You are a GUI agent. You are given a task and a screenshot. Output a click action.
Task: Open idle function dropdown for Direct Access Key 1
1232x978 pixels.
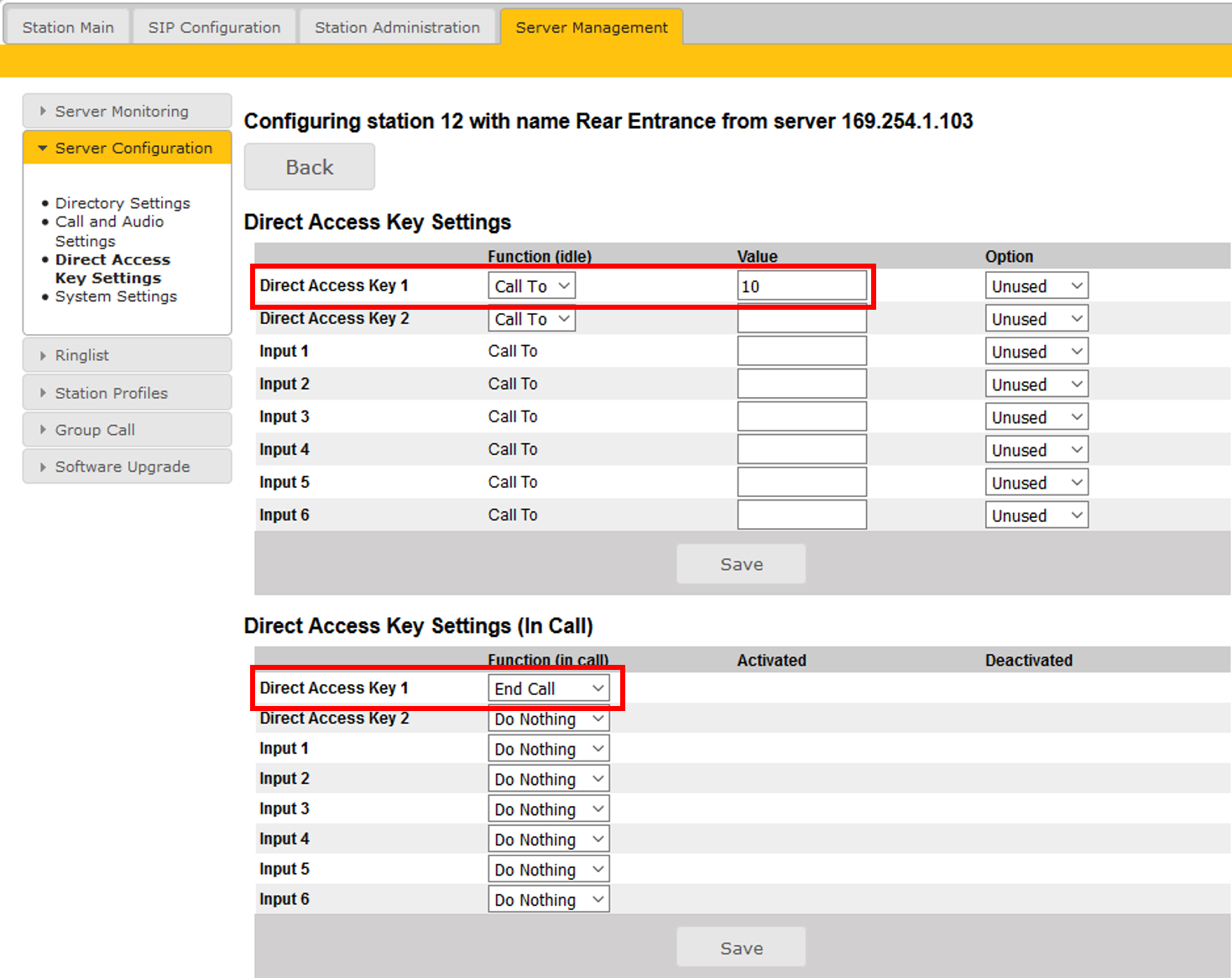pyautogui.click(x=531, y=286)
